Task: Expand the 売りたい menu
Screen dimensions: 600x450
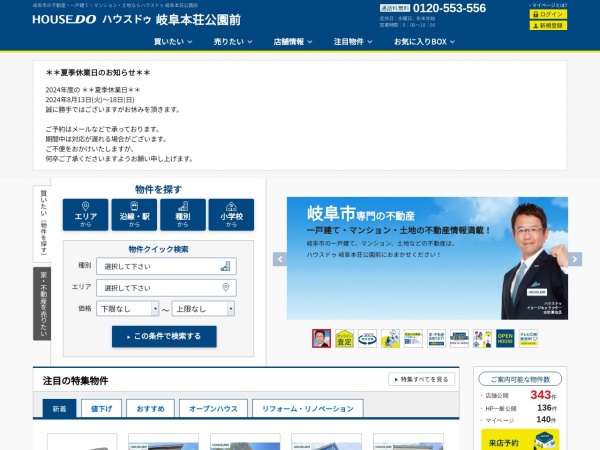Action: point(233,42)
